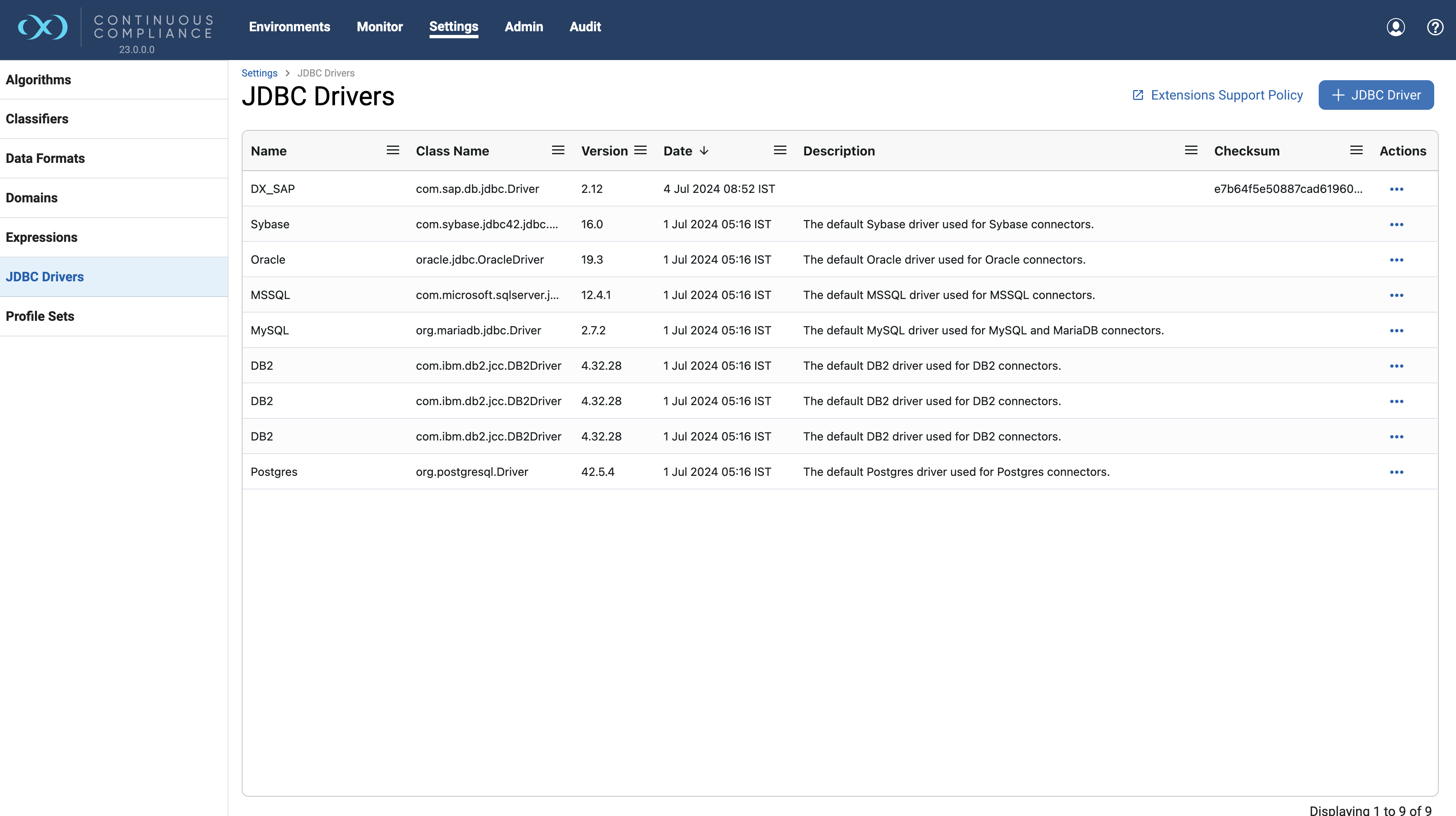Click version 12.4.1 in the MSSQL row

596,295
